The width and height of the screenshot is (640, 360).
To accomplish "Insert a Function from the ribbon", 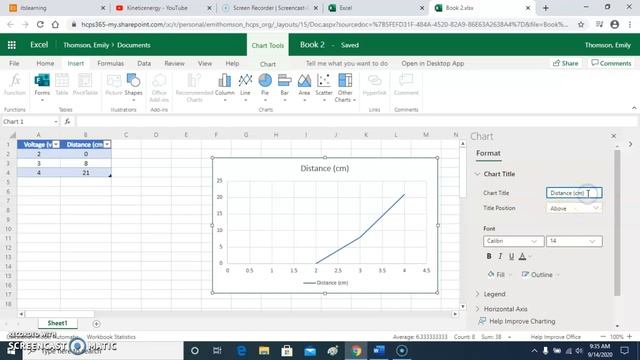I will (x=15, y=84).
